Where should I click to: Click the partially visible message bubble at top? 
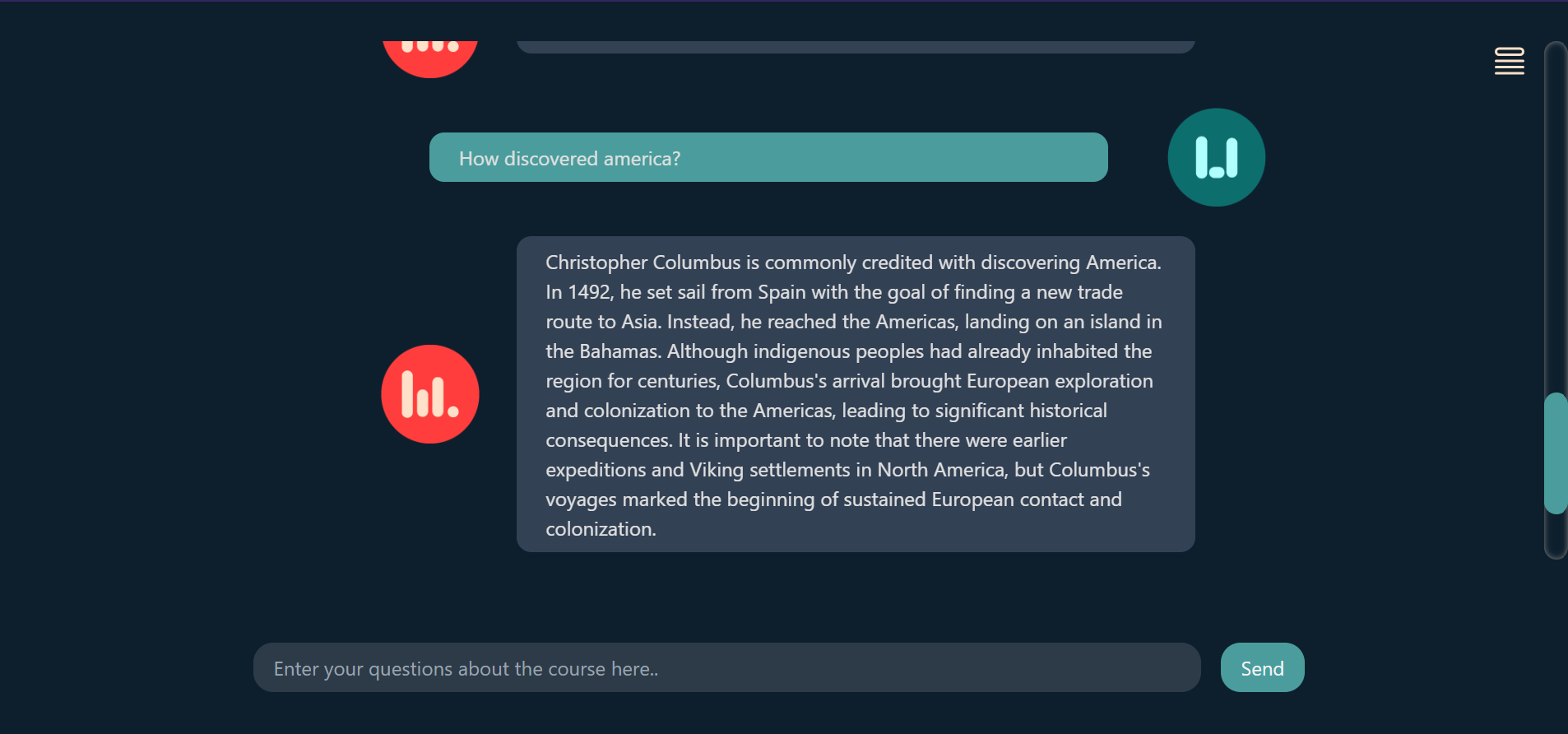pyautogui.click(x=856, y=47)
